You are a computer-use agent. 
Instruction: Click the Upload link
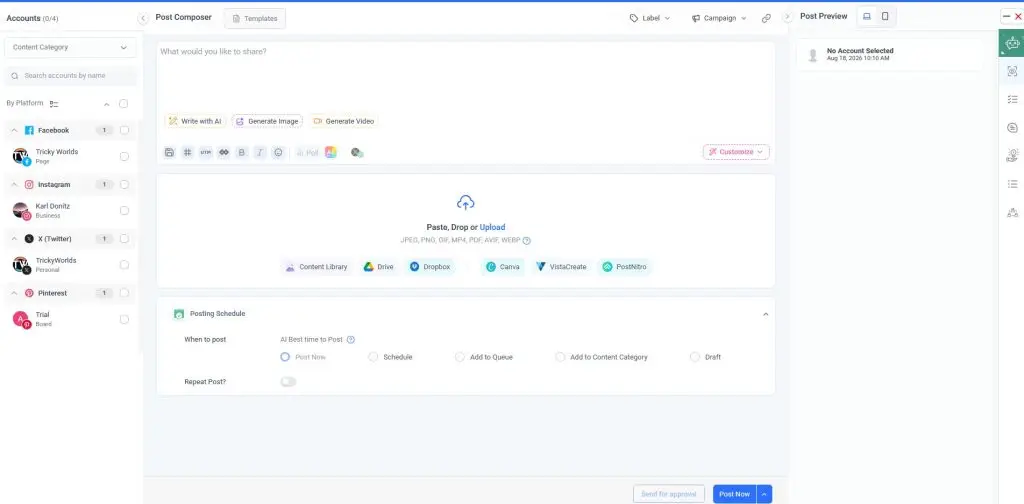click(x=492, y=227)
